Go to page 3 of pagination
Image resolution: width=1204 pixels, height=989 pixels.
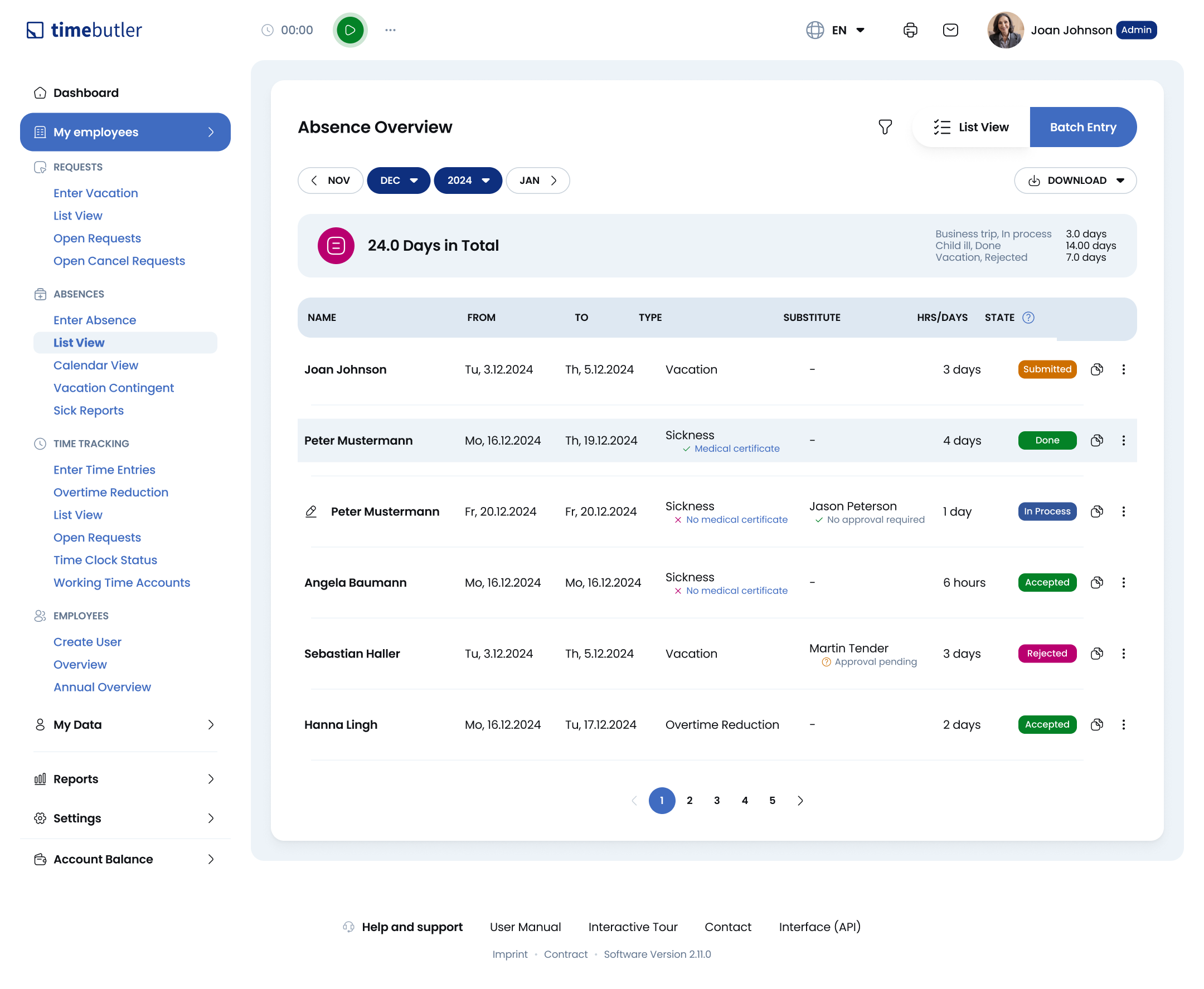click(x=717, y=801)
